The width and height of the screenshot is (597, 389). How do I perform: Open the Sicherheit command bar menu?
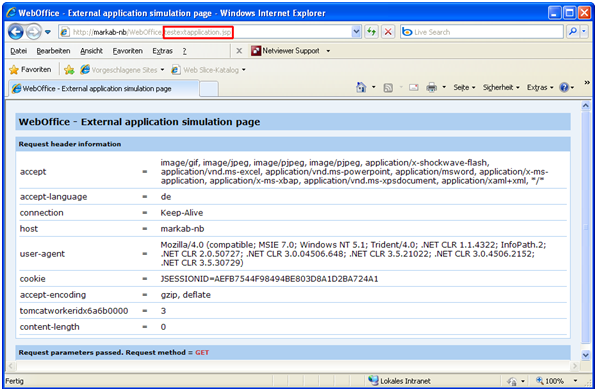501,88
